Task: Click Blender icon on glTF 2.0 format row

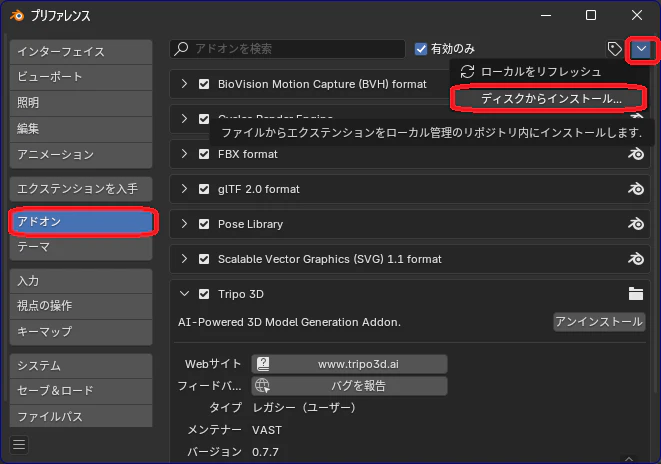Action: point(636,189)
